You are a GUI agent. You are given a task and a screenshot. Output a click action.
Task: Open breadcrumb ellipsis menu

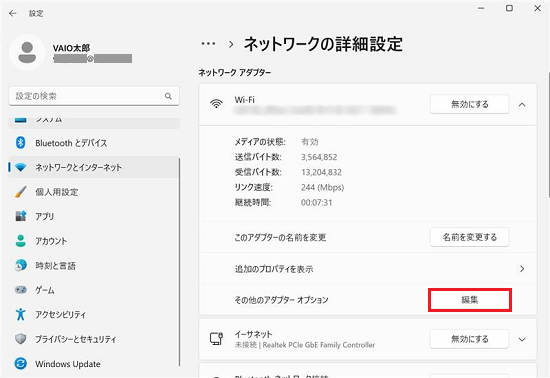click(208, 44)
